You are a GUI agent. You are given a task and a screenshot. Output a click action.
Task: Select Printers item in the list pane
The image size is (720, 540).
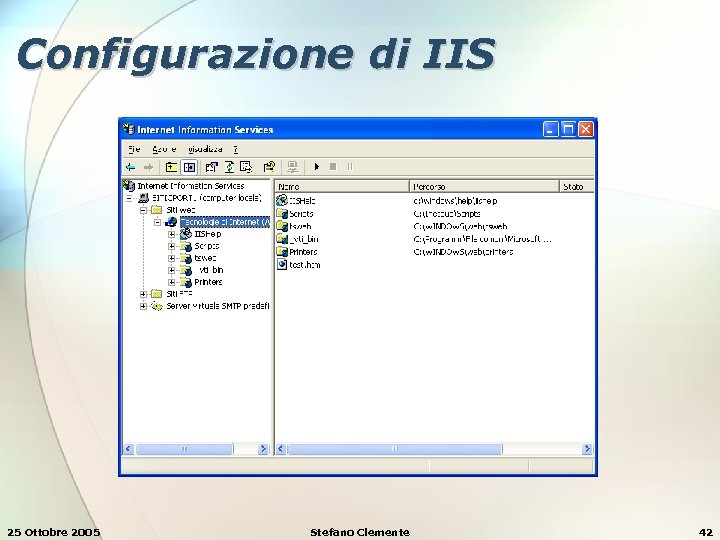pos(297,252)
